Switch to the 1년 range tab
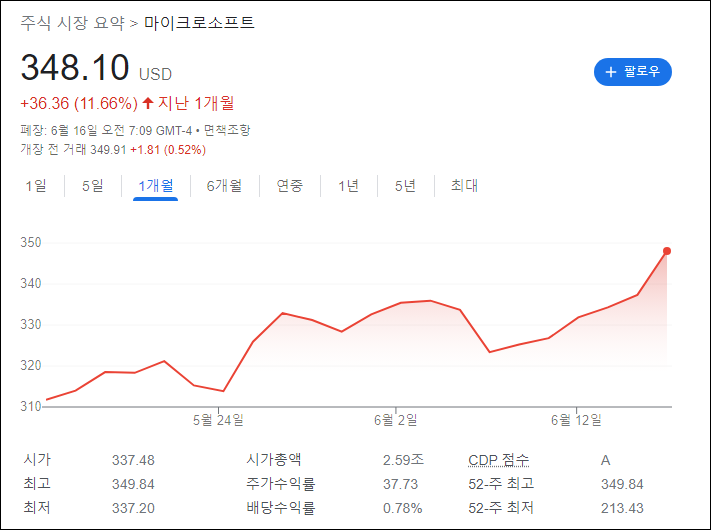The width and height of the screenshot is (711, 530). point(348,185)
